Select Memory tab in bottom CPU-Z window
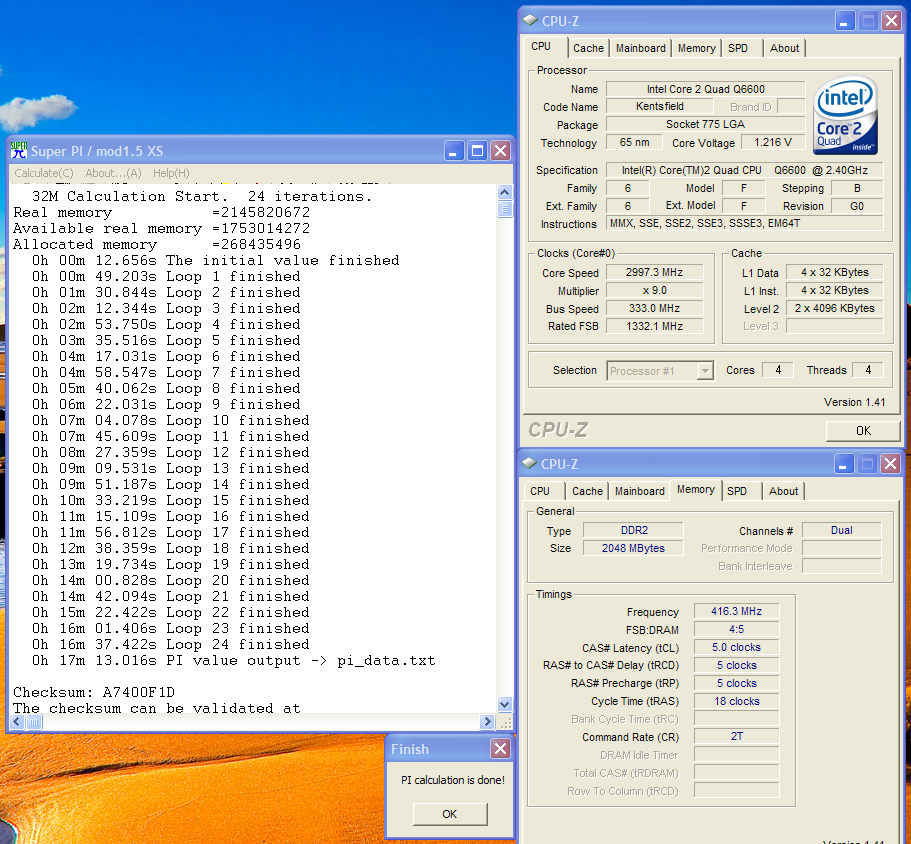The image size is (911, 844). [695, 489]
